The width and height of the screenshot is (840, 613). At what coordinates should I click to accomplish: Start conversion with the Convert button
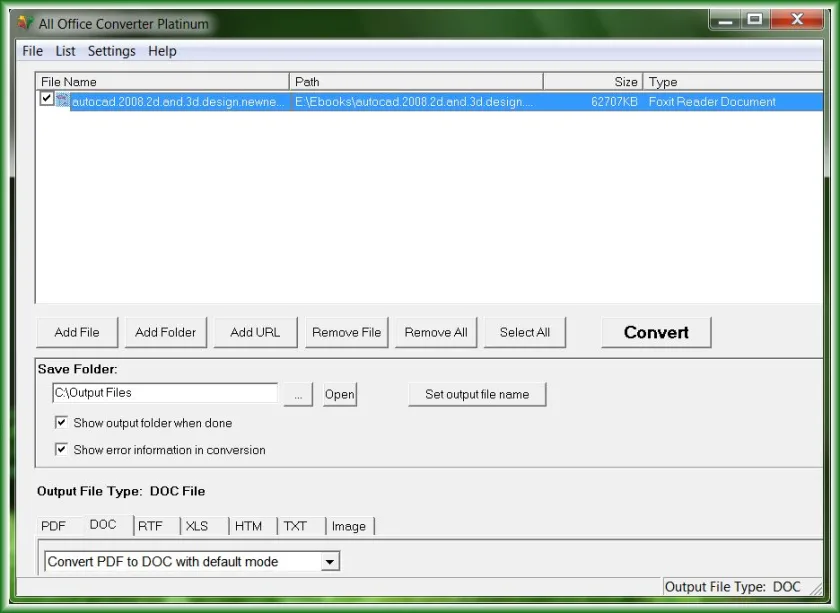coord(656,332)
